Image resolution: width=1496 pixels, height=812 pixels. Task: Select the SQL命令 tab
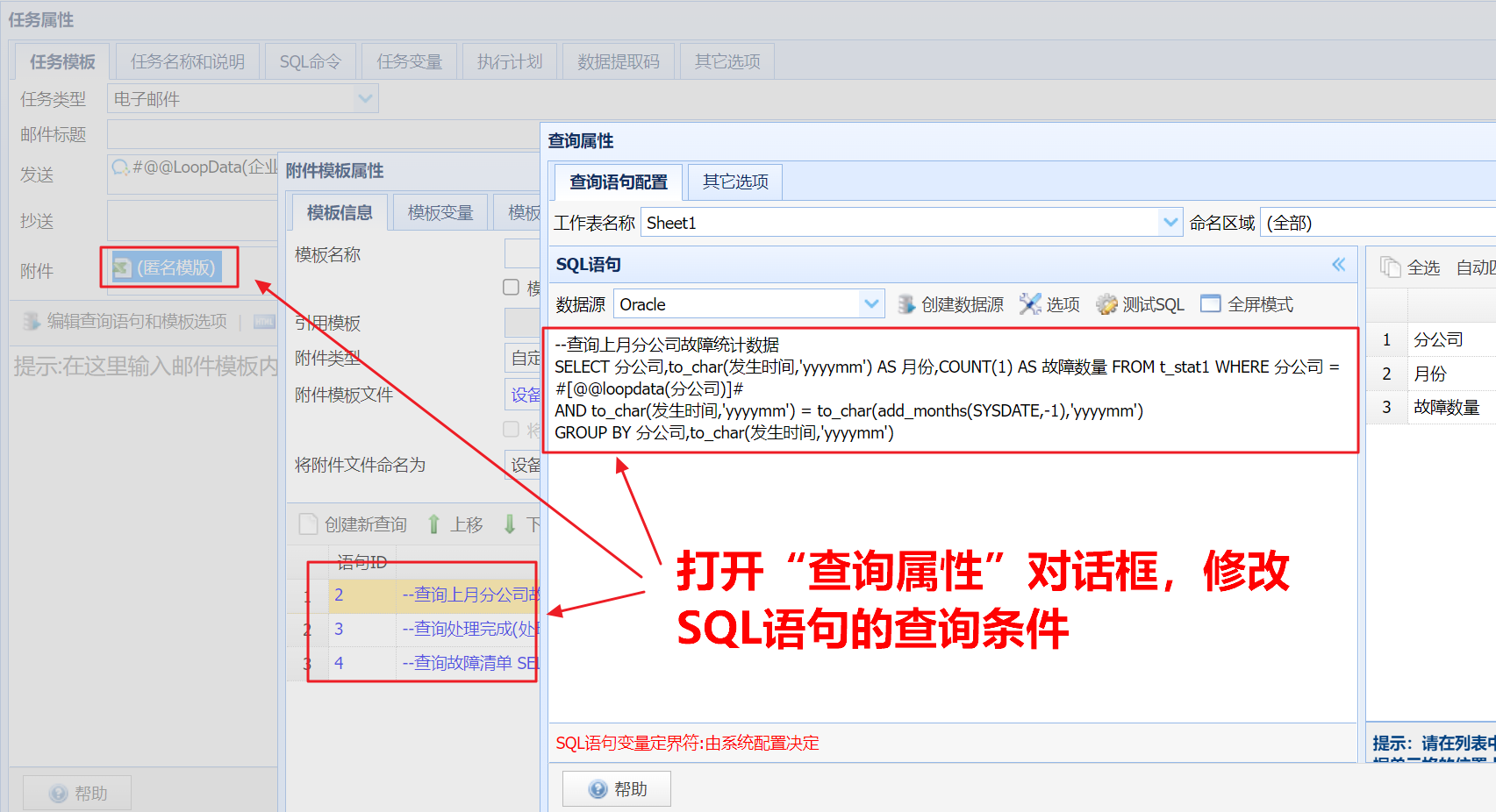(x=311, y=61)
